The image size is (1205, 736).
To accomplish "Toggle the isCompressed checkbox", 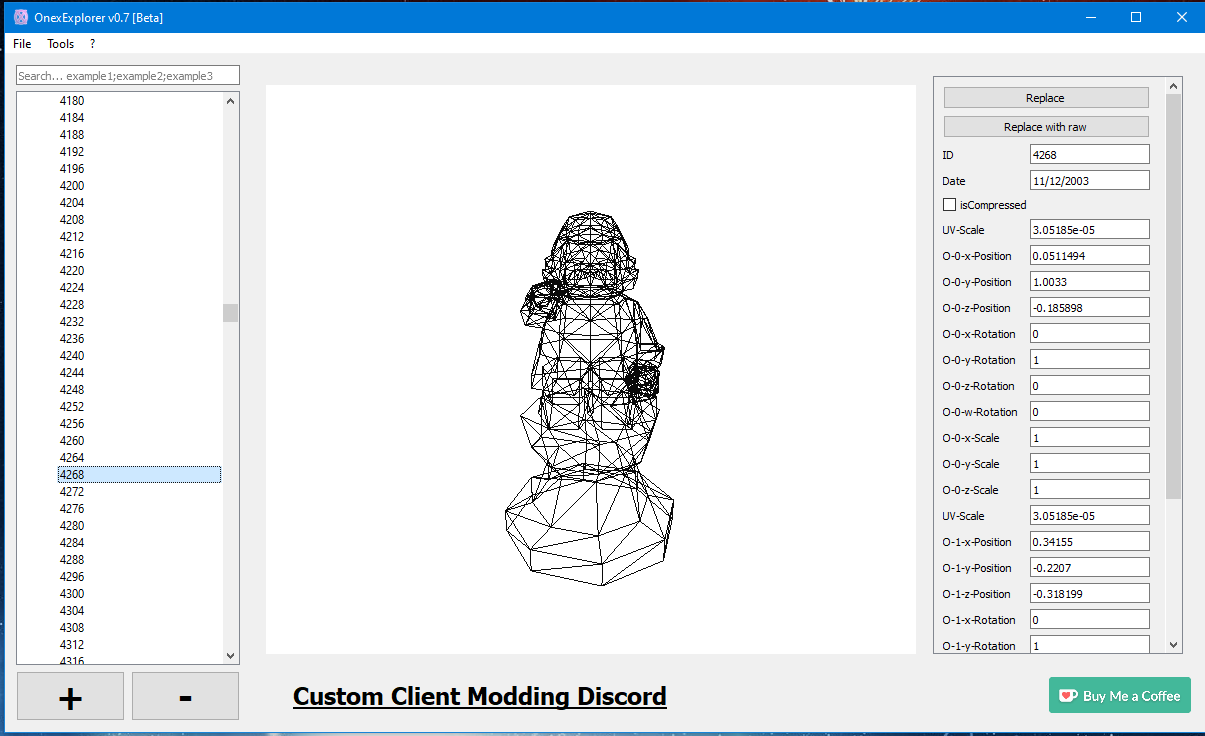I will pos(950,205).
